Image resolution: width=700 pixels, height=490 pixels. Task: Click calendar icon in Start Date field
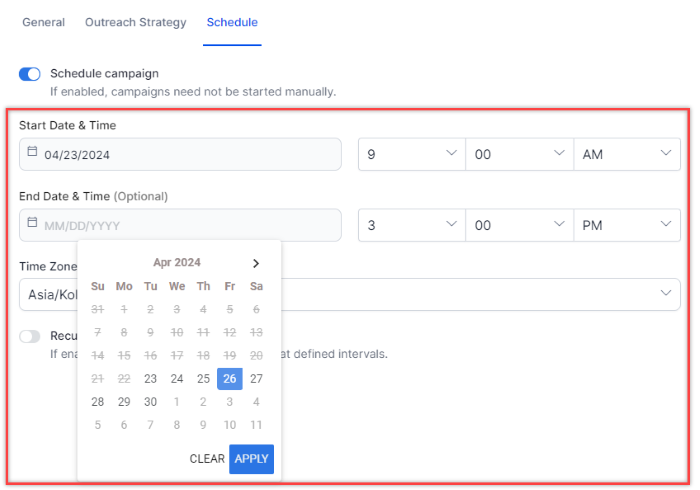coord(32,153)
